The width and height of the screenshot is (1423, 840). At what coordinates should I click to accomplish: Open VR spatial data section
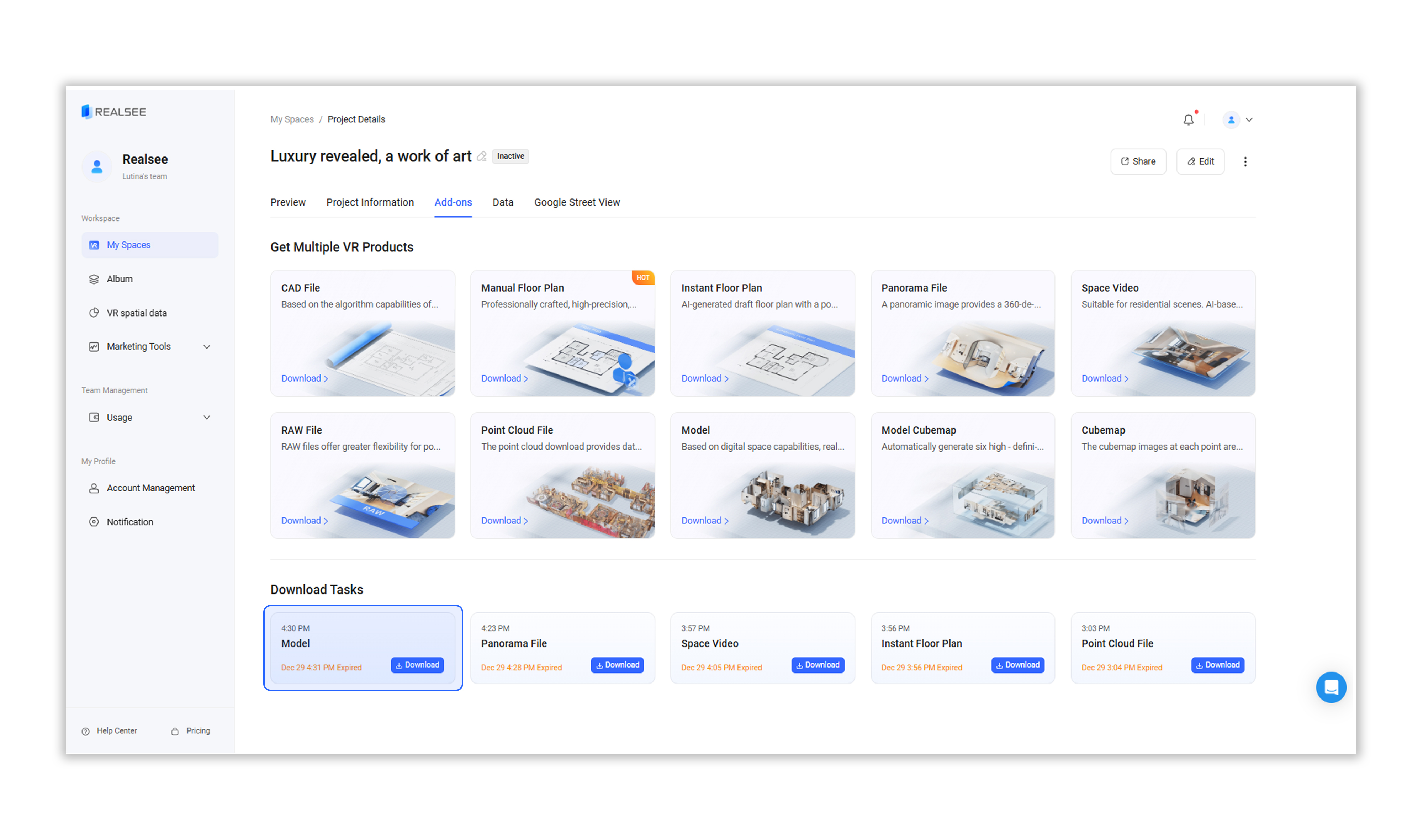pos(137,313)
